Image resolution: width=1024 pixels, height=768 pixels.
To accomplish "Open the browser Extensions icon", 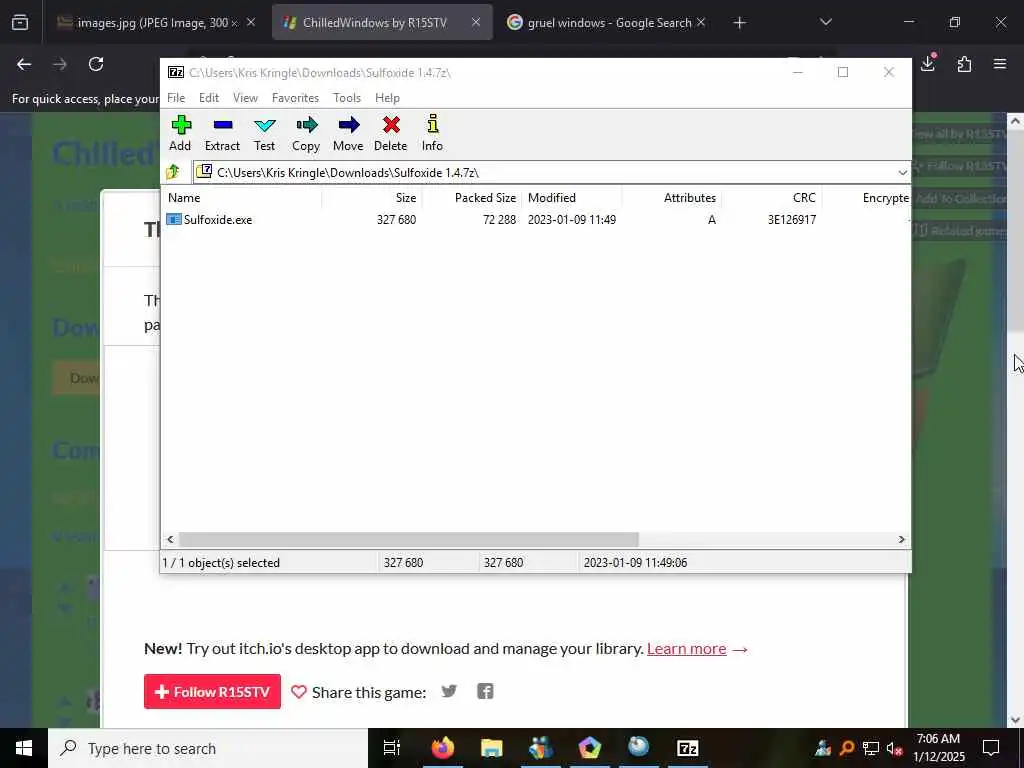I will 964,64.
